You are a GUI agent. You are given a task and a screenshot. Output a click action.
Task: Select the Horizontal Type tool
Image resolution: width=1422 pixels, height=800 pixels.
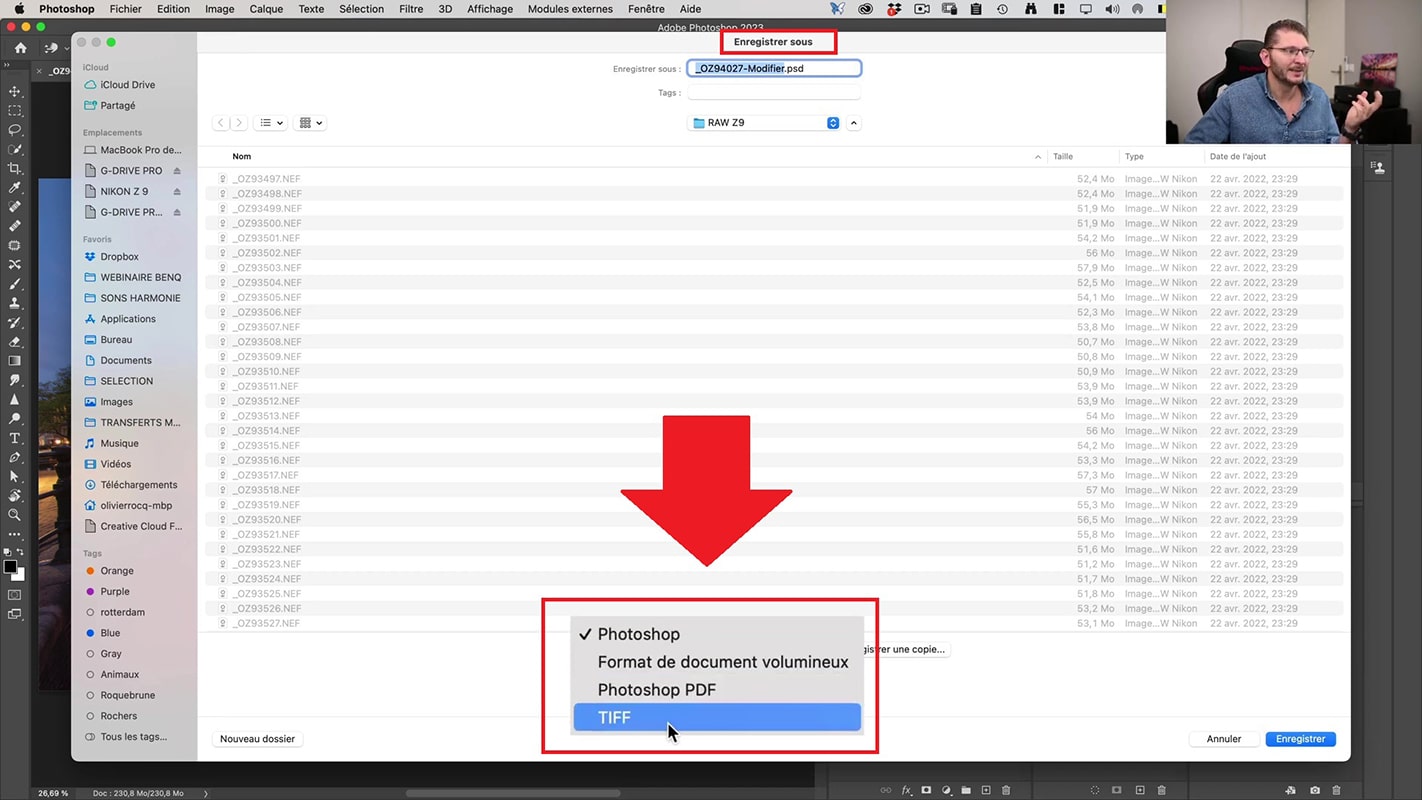[x=14, y=438]
